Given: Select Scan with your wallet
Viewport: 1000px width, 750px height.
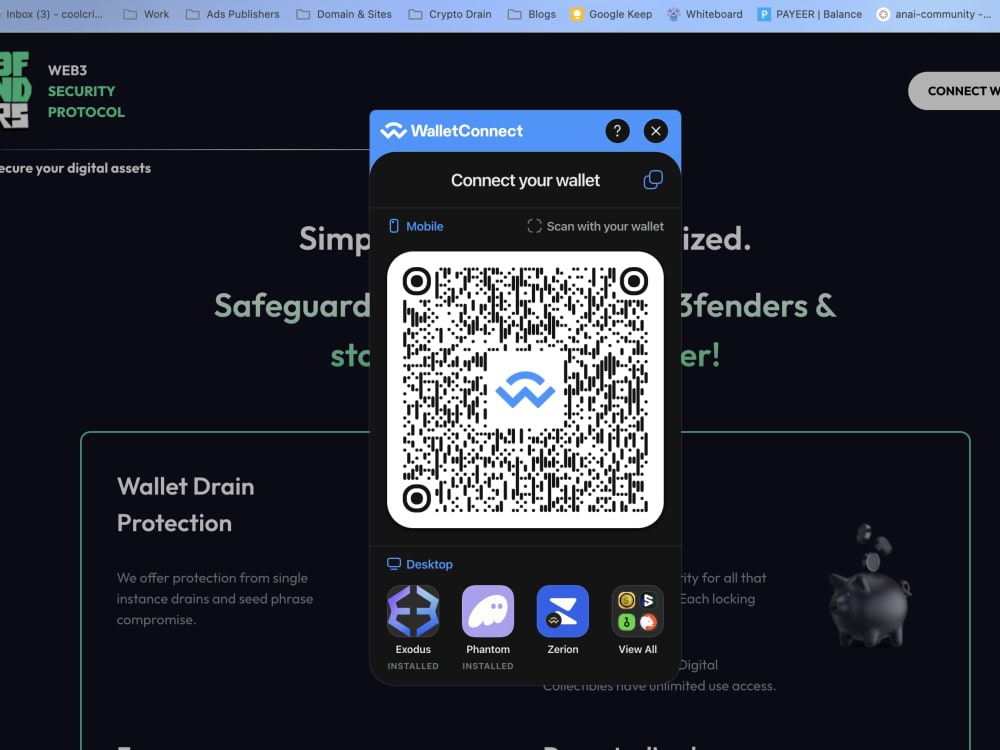Looking at the screenshot, I should tap(596, 226).
